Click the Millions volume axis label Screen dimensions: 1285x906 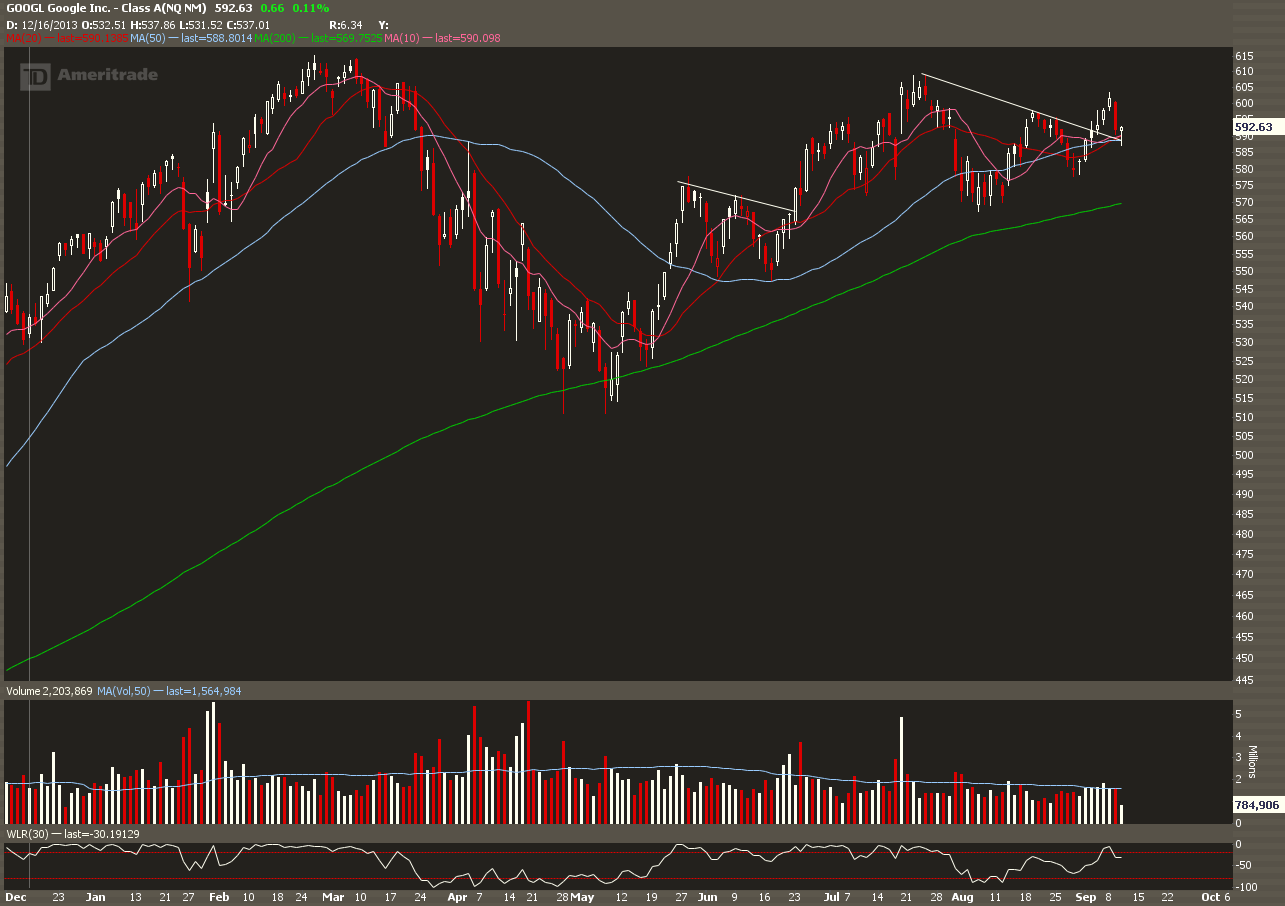pos(1254,762)
